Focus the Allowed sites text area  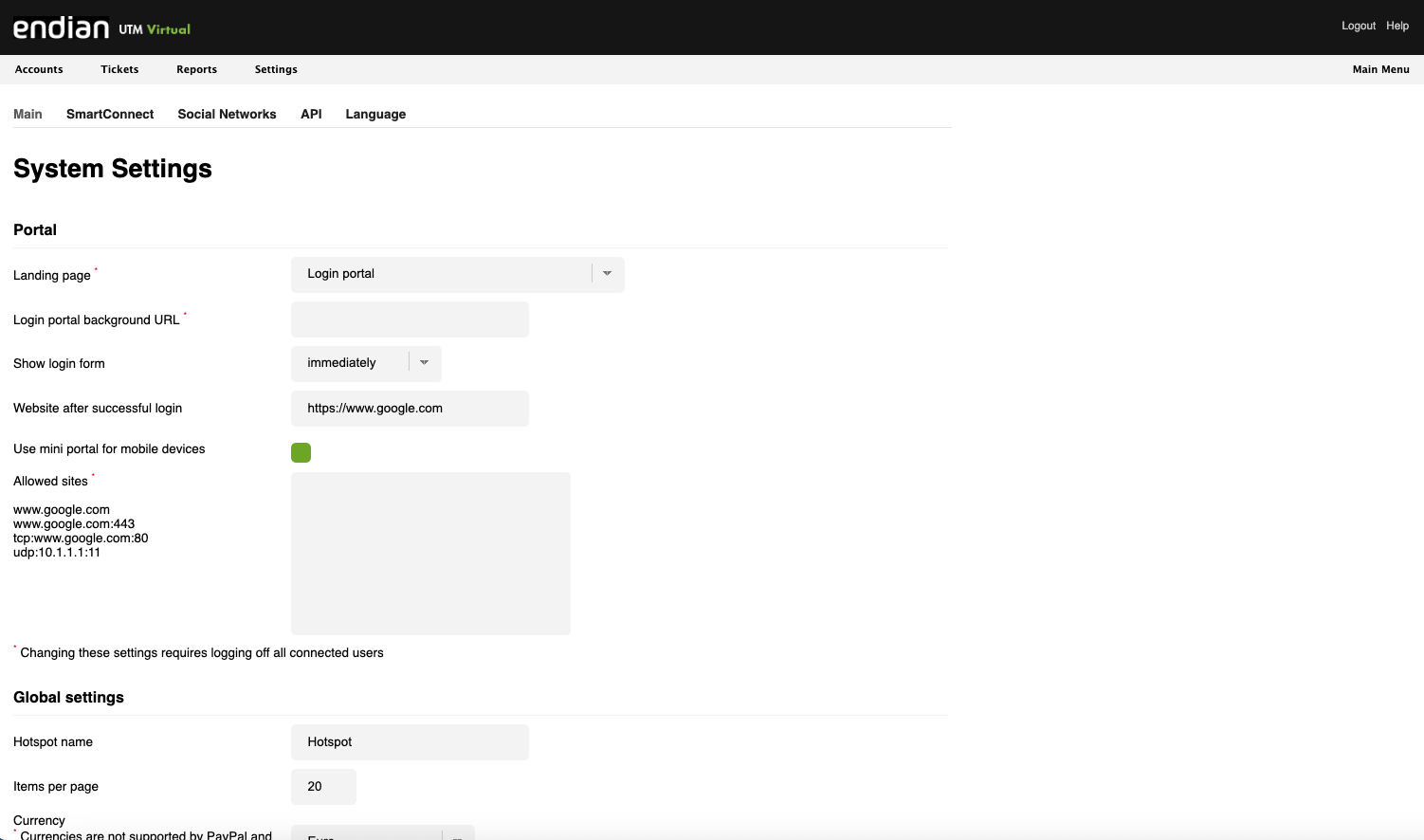(x=430, y=554)
